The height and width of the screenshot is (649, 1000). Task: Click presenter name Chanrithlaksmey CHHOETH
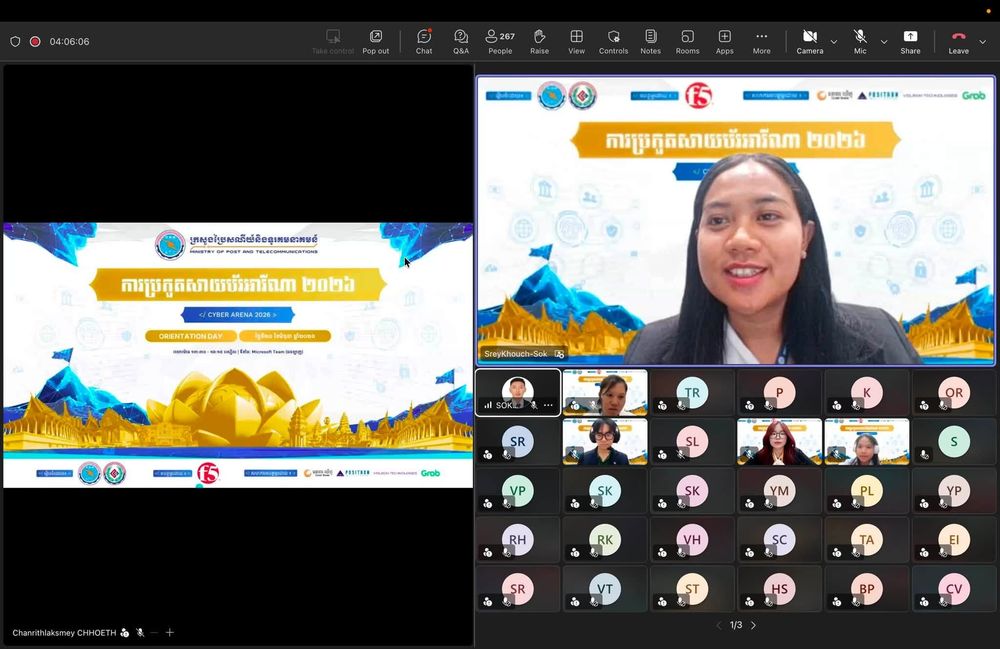(64, 633)
